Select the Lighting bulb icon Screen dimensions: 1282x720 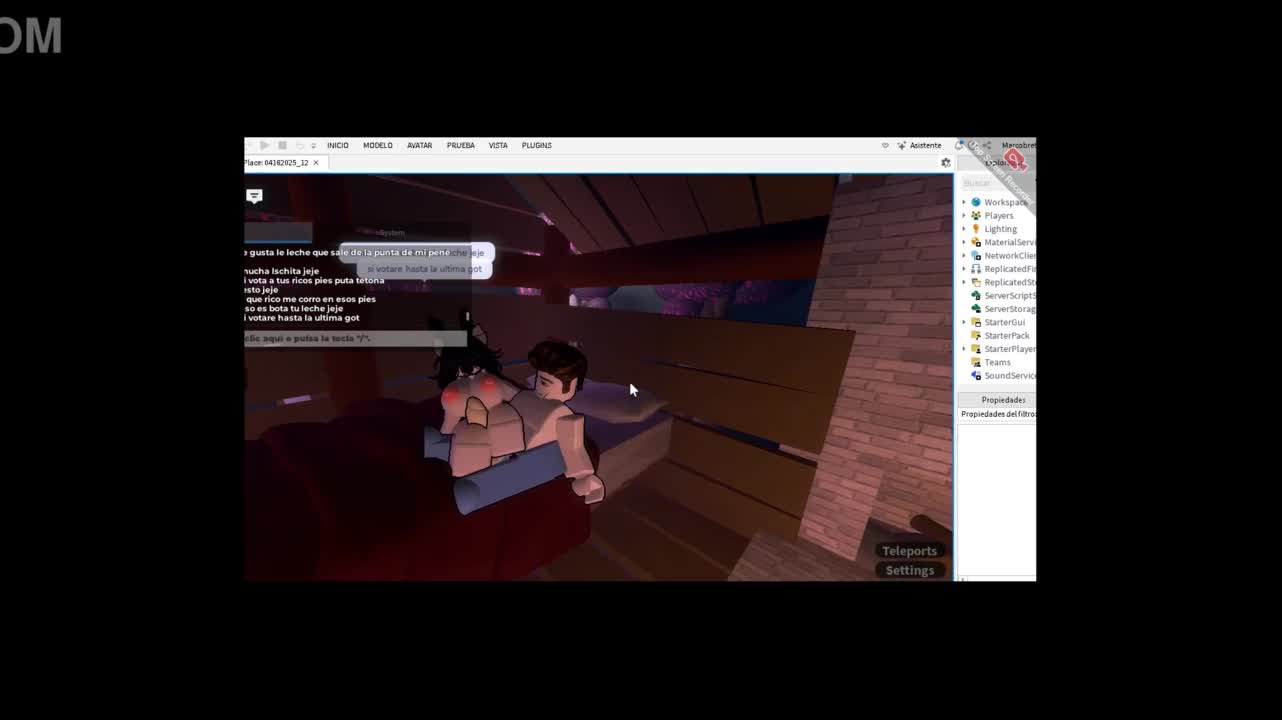click(x=976, y=229)
